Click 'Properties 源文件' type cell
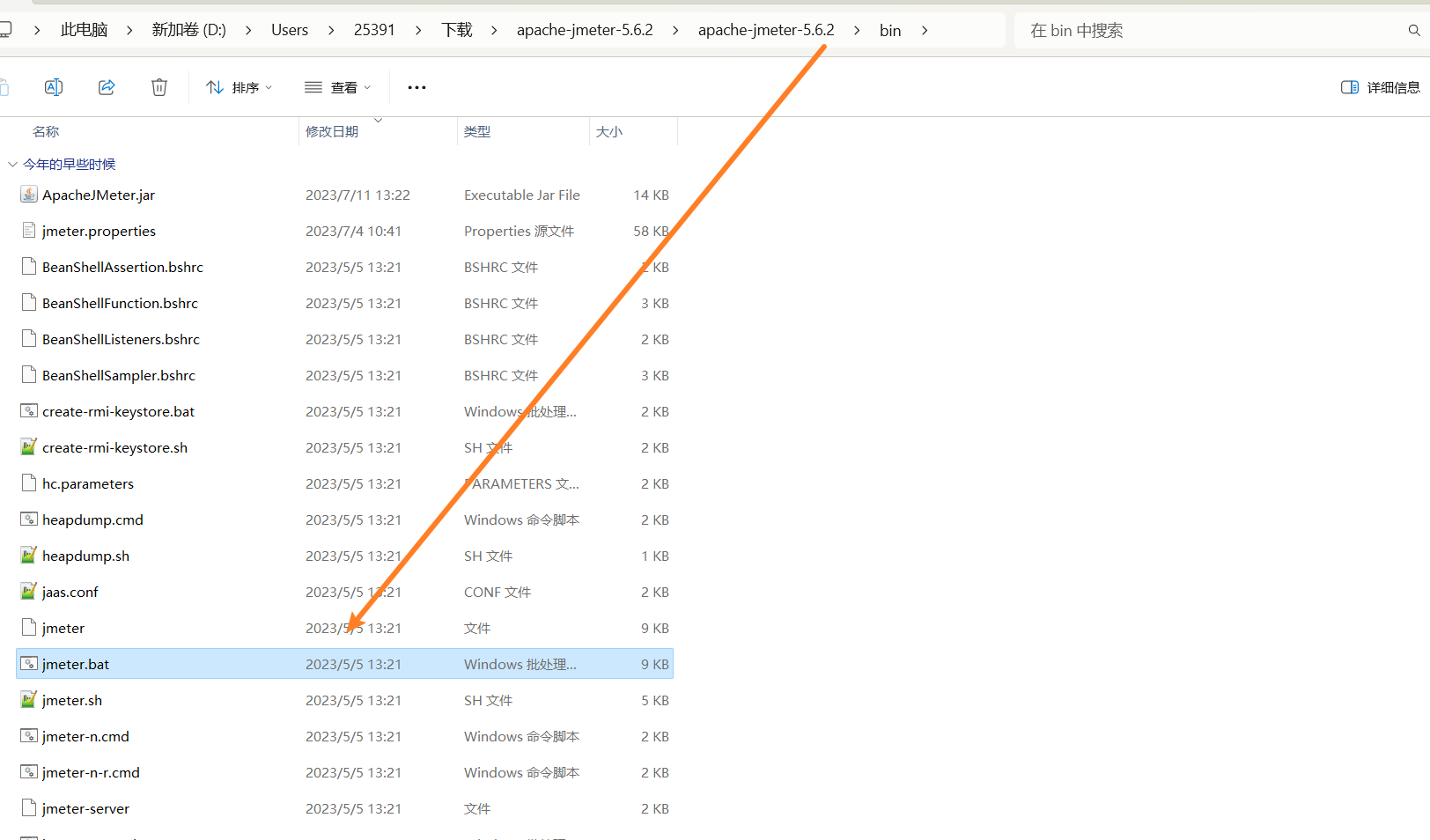This screenshot has width=1430, height=840. [519, 231]
